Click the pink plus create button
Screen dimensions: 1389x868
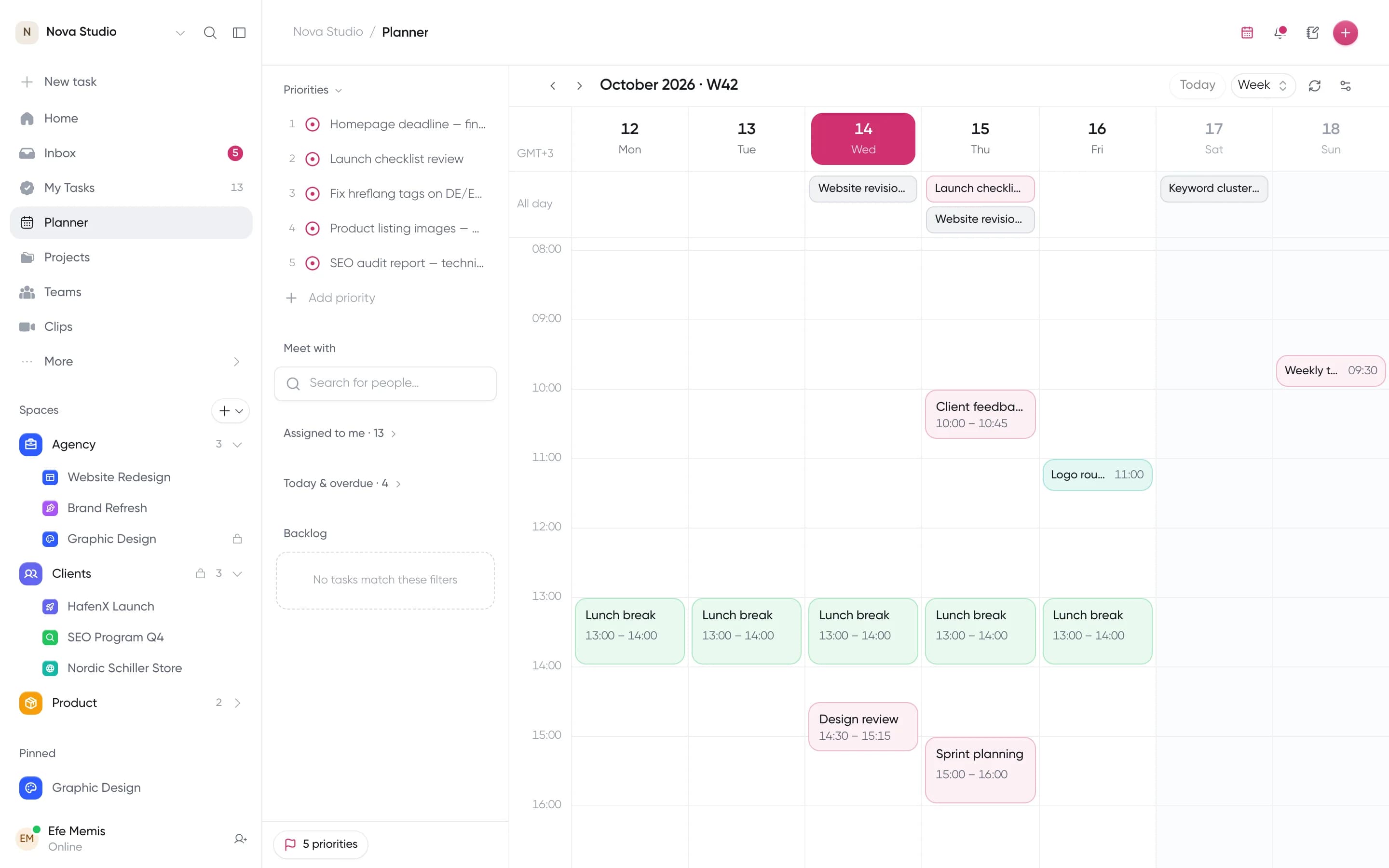[x=1346, y=33]
